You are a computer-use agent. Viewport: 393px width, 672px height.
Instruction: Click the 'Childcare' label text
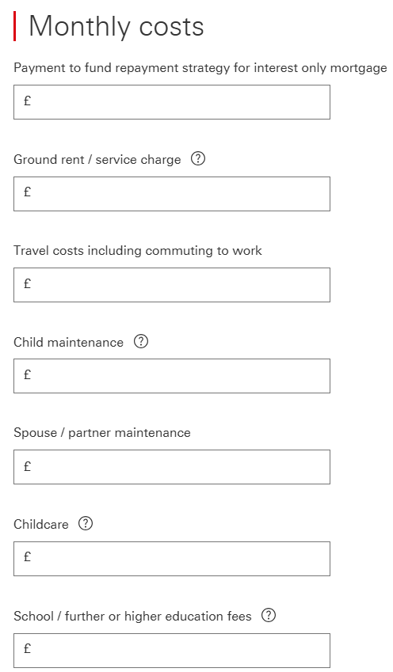click(41, 524)
